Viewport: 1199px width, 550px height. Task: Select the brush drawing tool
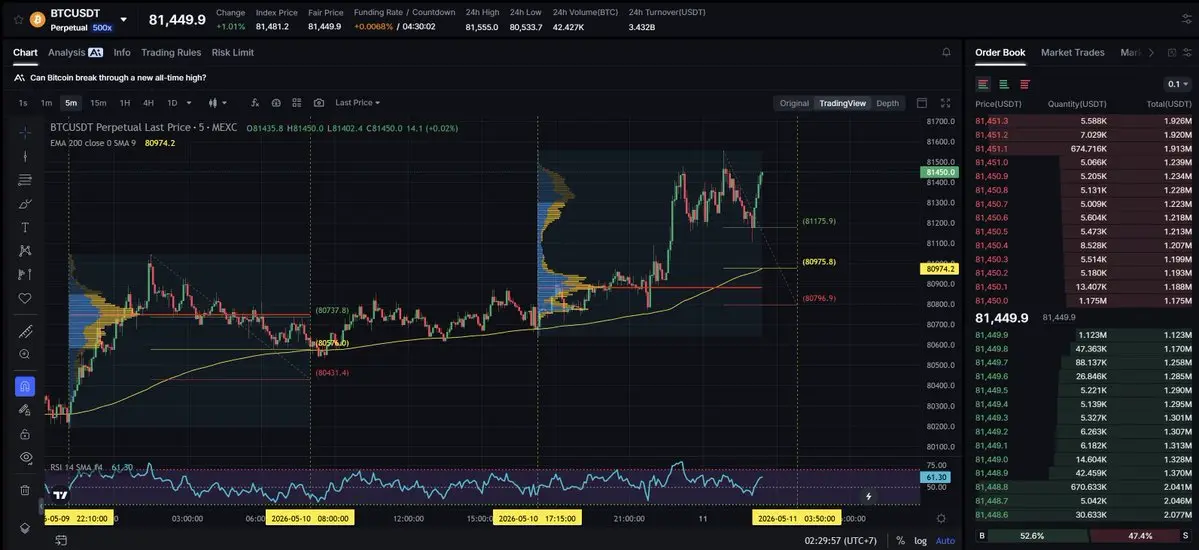(x=25, y=203)
